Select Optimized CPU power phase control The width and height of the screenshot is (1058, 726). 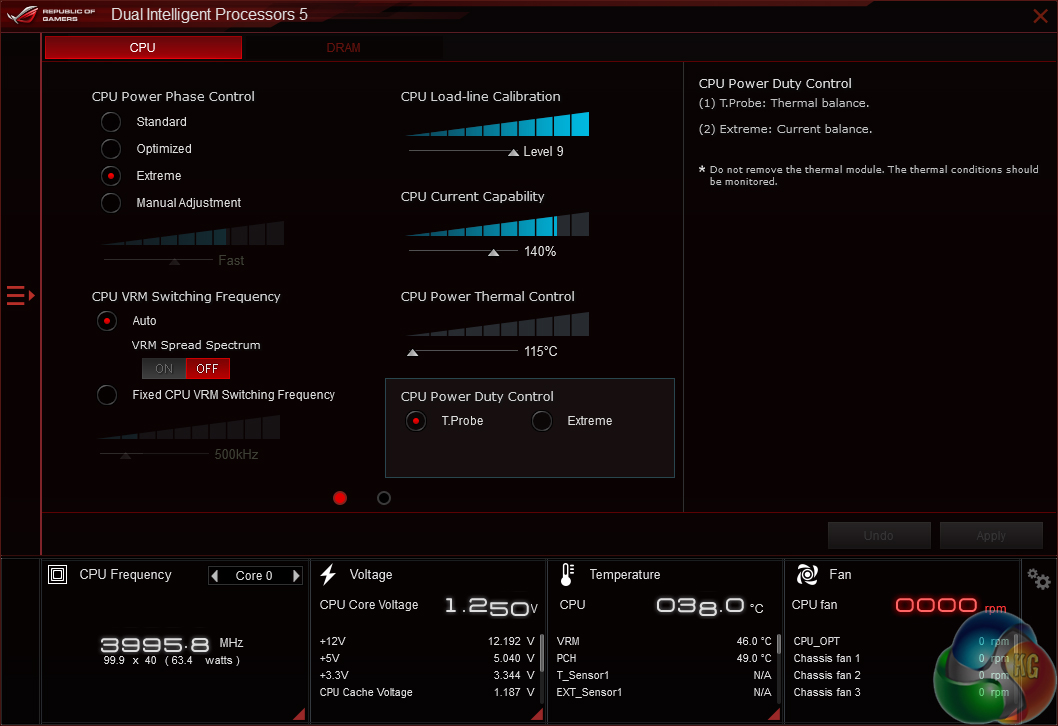coord(111,148)
